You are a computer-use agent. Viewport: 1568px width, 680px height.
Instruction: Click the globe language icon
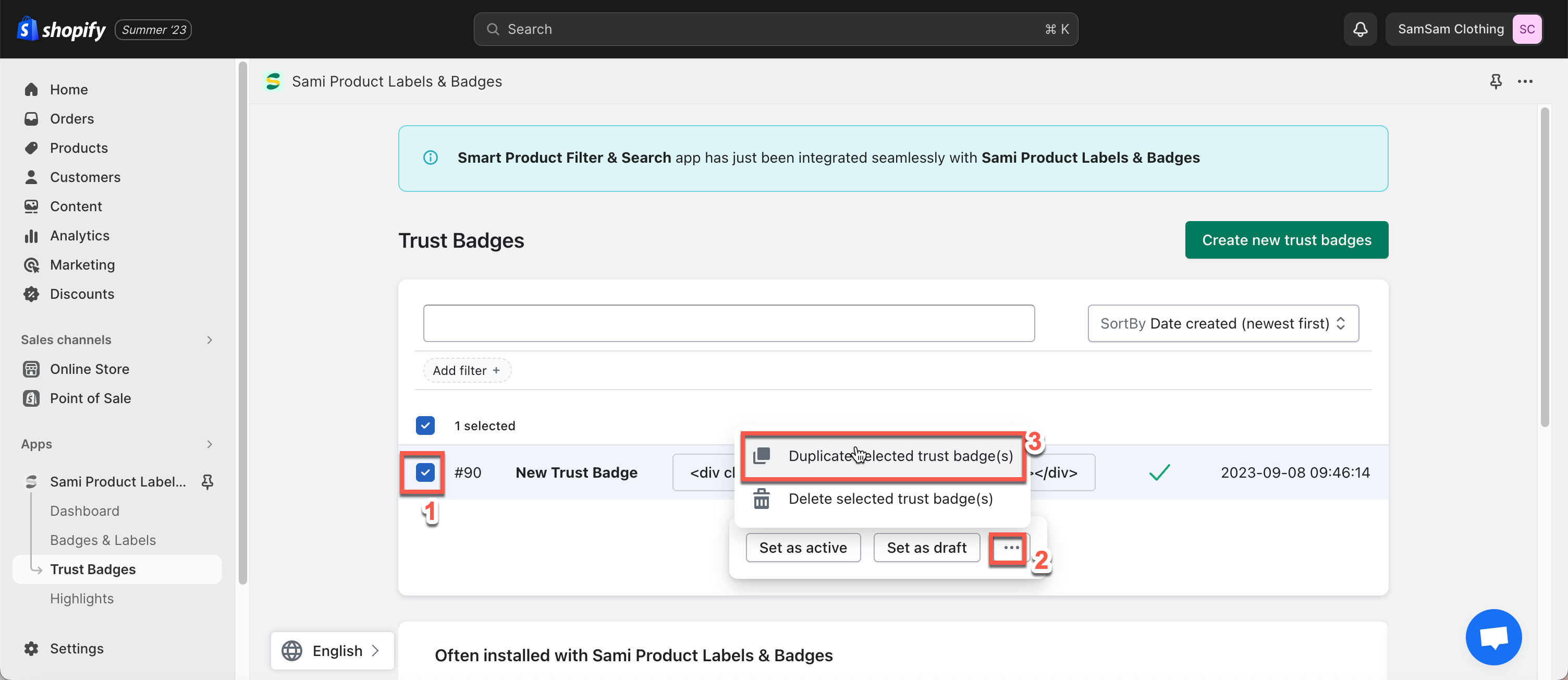pos(291,651)
